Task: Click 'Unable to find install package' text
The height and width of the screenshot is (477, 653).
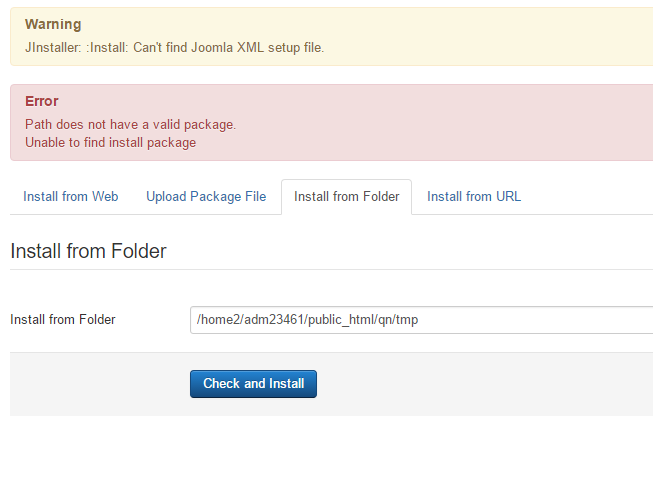Action: 110,142
